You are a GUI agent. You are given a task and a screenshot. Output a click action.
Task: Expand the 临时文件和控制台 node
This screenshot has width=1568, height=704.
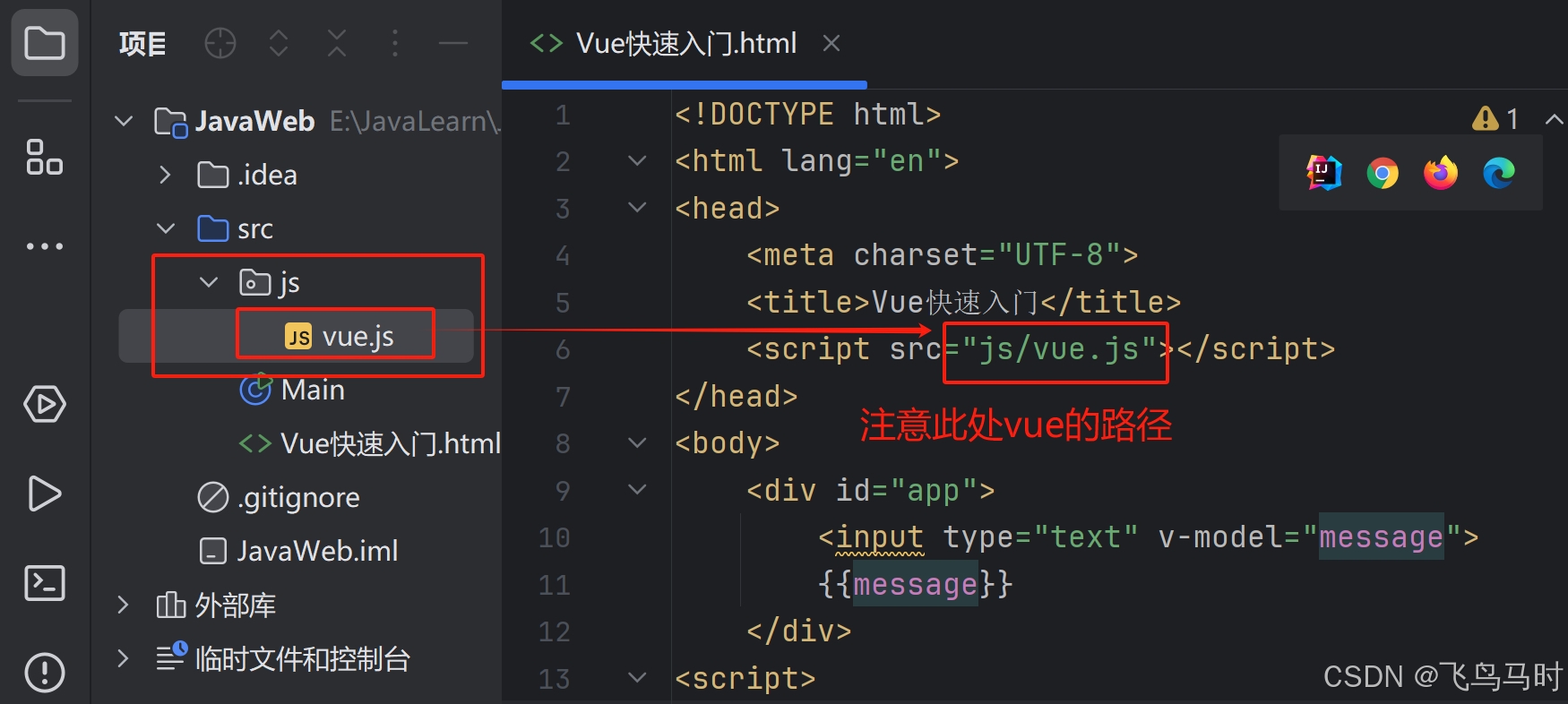tap(124, 659)
